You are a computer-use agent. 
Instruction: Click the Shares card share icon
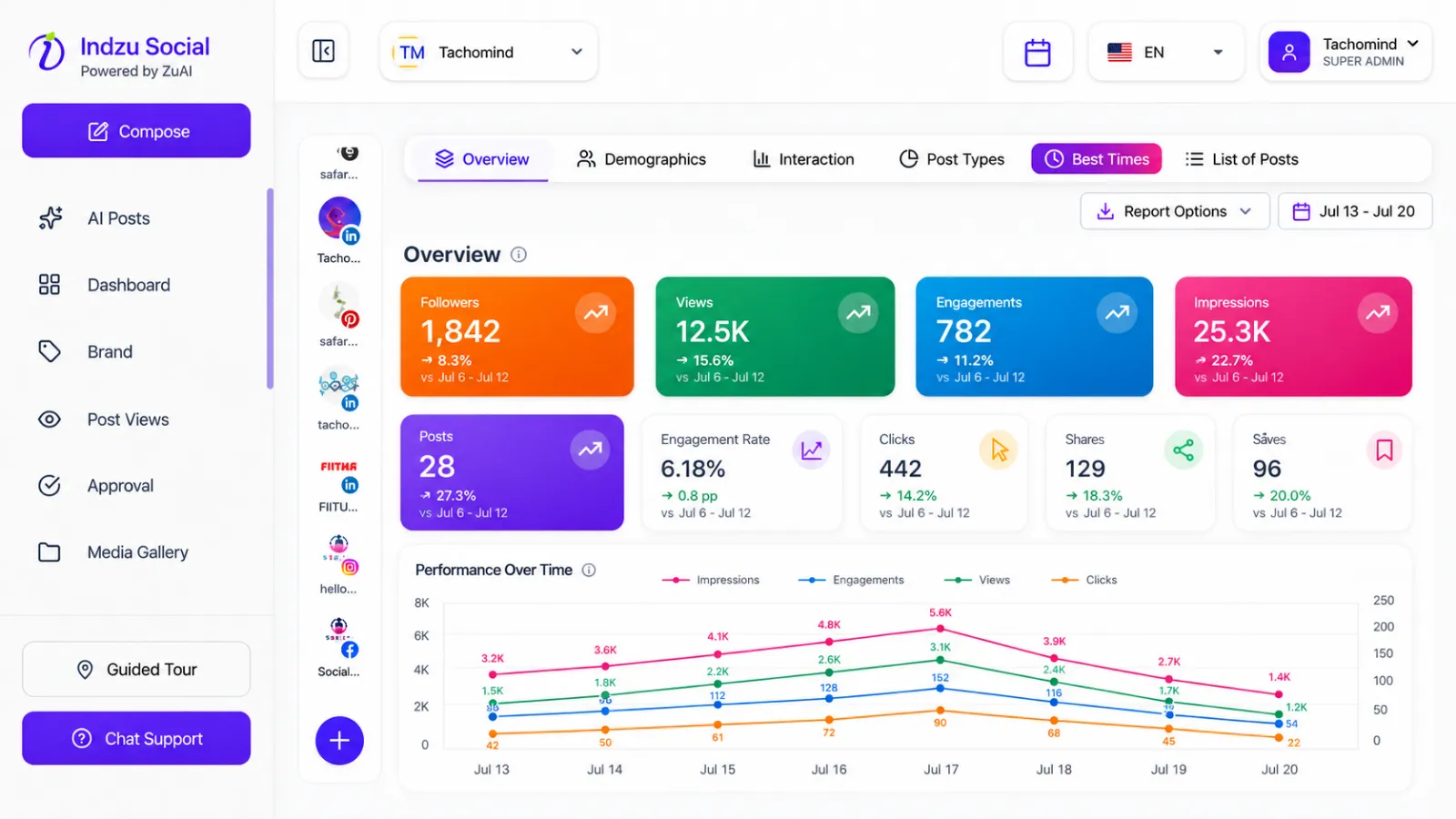[x=1183, y=450]
